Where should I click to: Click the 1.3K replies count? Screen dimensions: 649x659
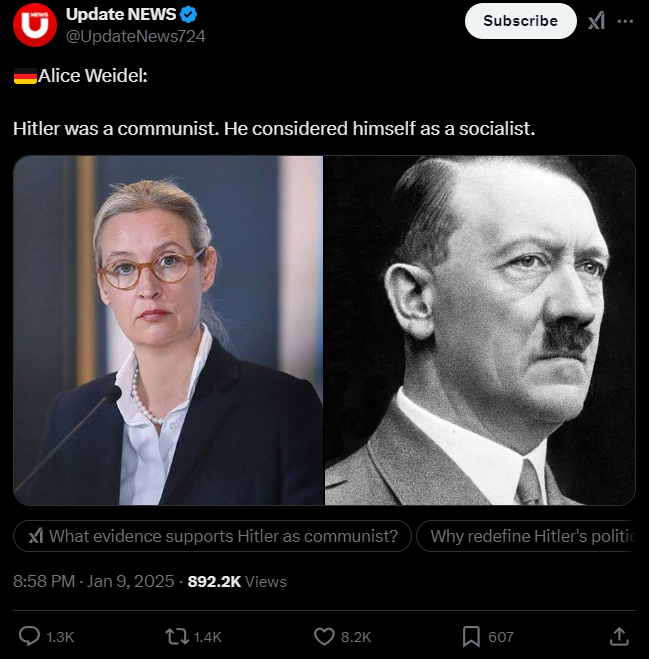(60, 637)
